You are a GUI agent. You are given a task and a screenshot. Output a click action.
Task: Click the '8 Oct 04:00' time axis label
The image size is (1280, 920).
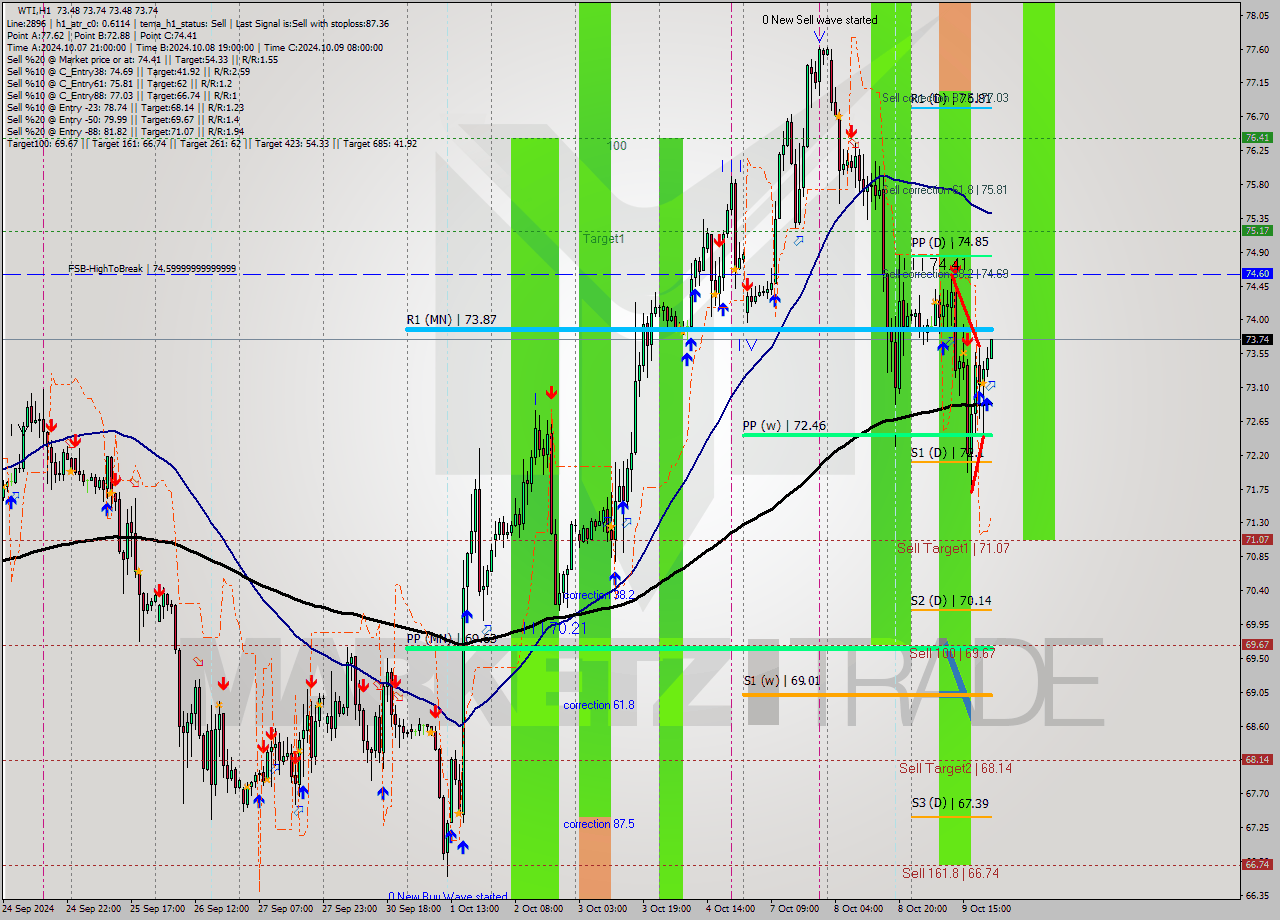pyautogui.click(x=858, y=909)
